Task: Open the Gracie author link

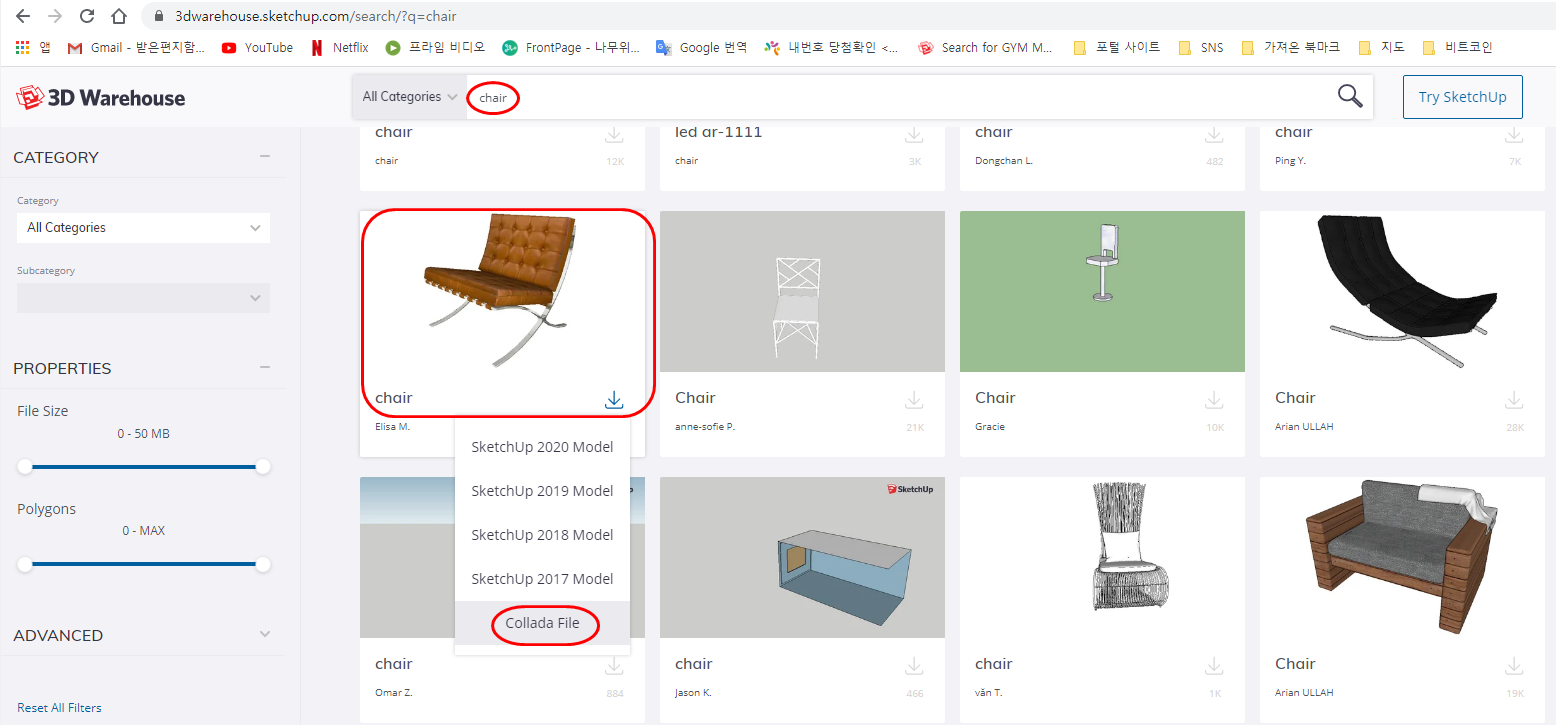Action: tap(990, 427)
